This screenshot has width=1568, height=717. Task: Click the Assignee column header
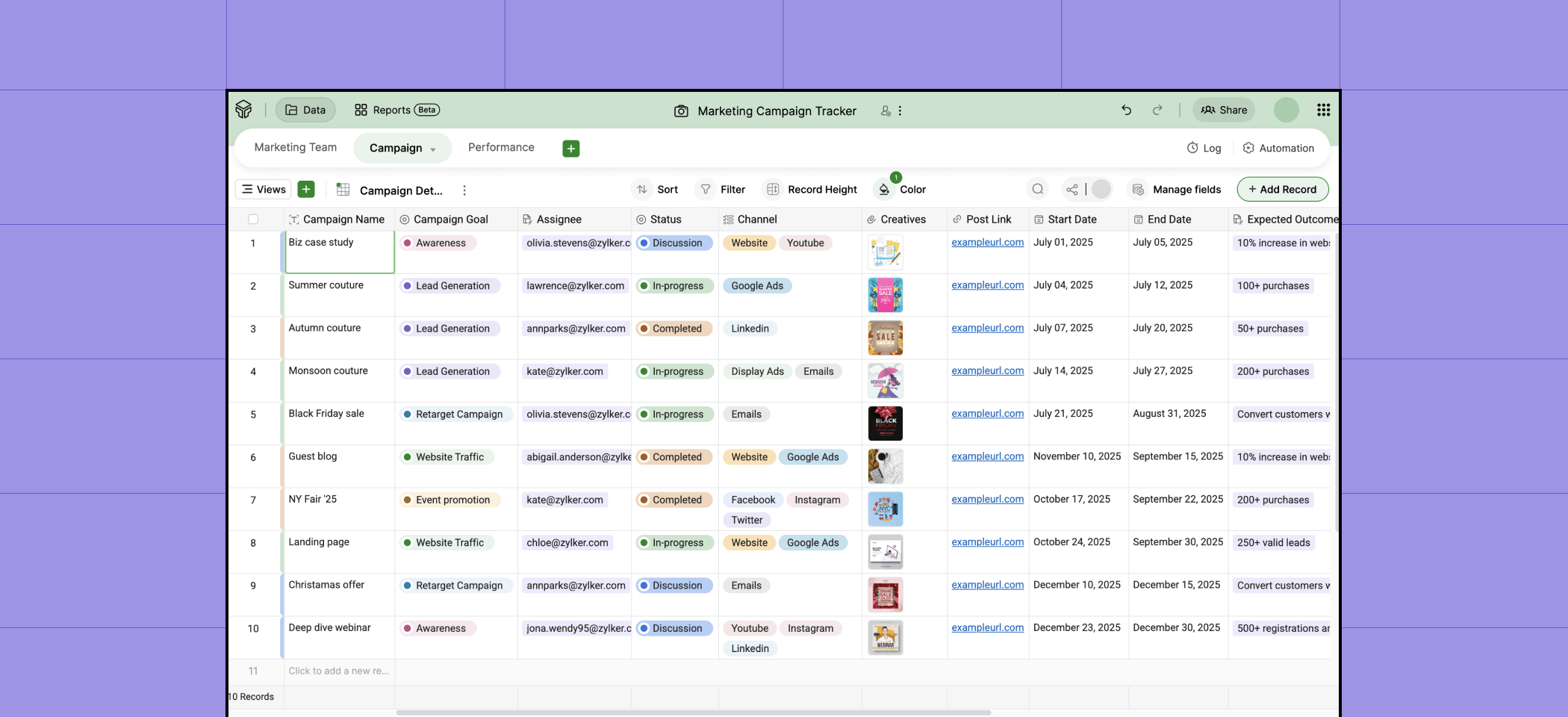click(x=574, y=219)
